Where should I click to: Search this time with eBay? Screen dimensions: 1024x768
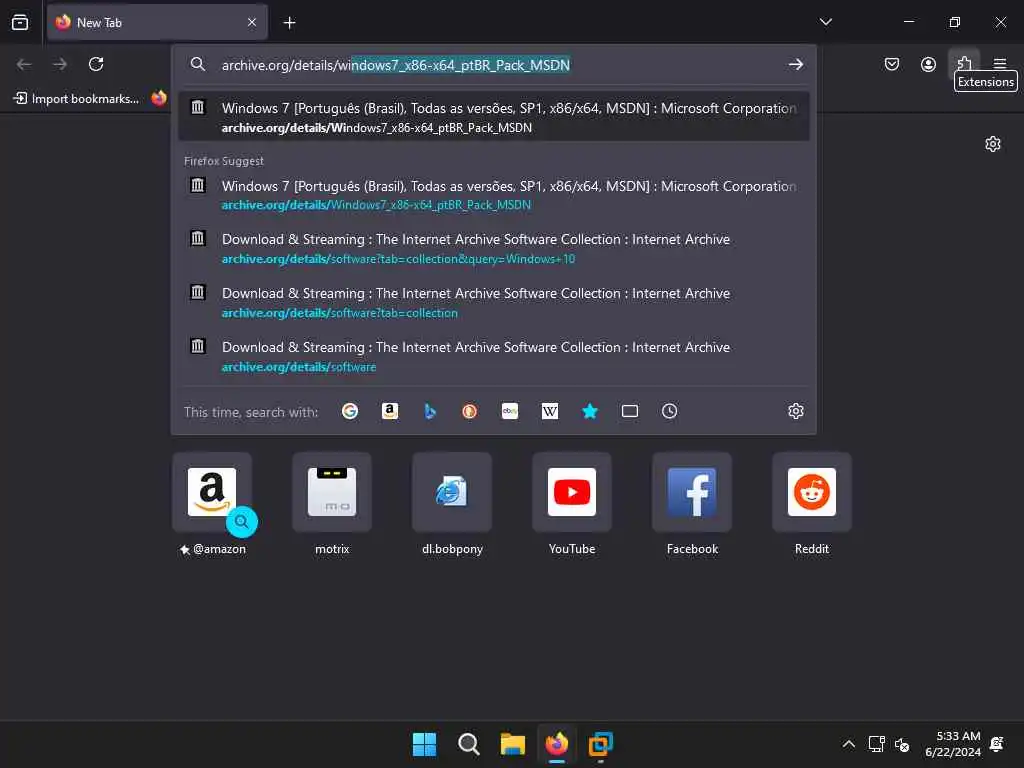point(510,411)
